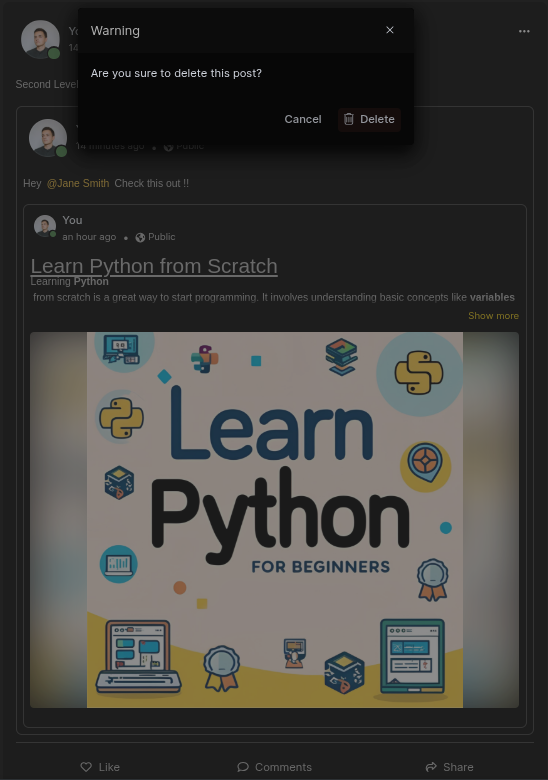Click the 'Learning Python' subtitle text
The image size is (548, 780).
coord(70,282)
